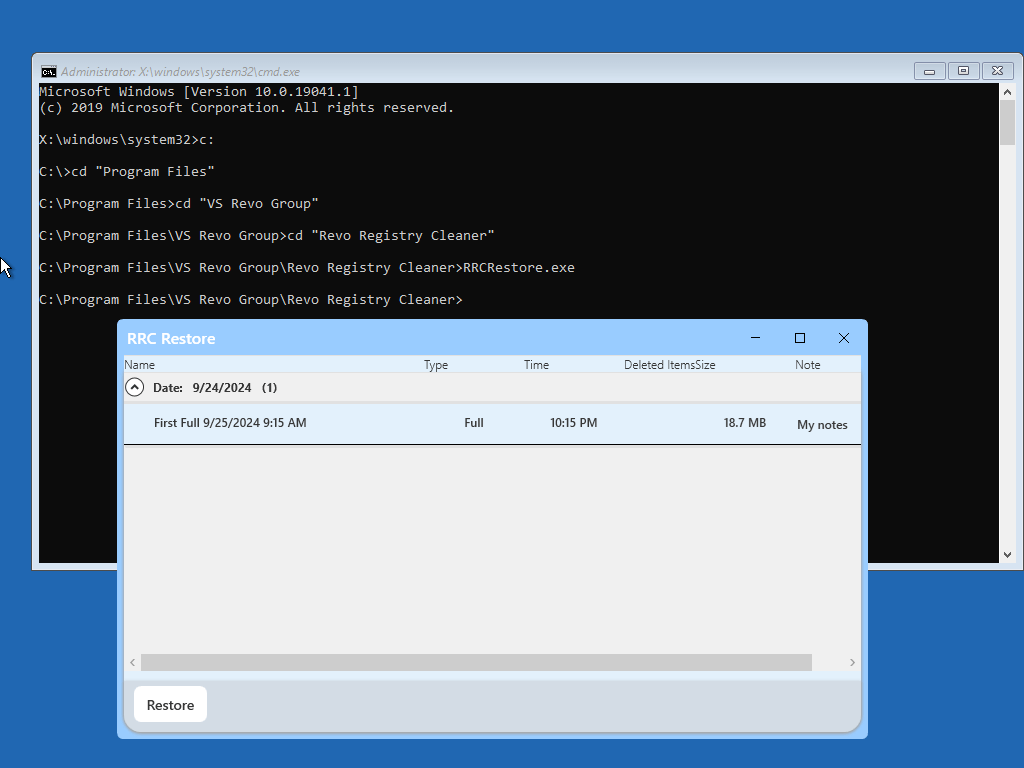Close the Administrator cmd.exe window
1024x768 pixels.
996,71
